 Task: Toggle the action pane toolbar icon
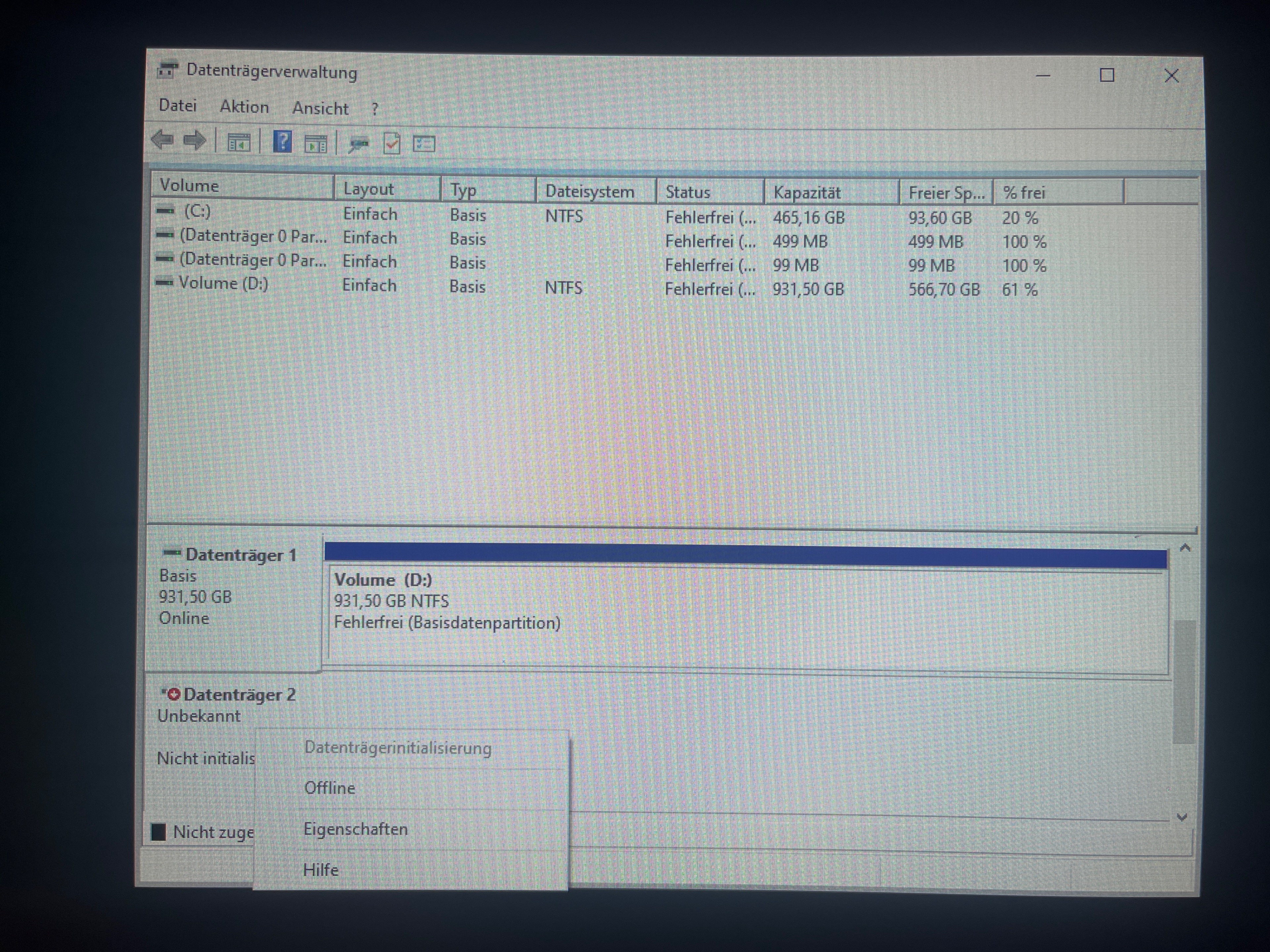[x=315, y=143]
